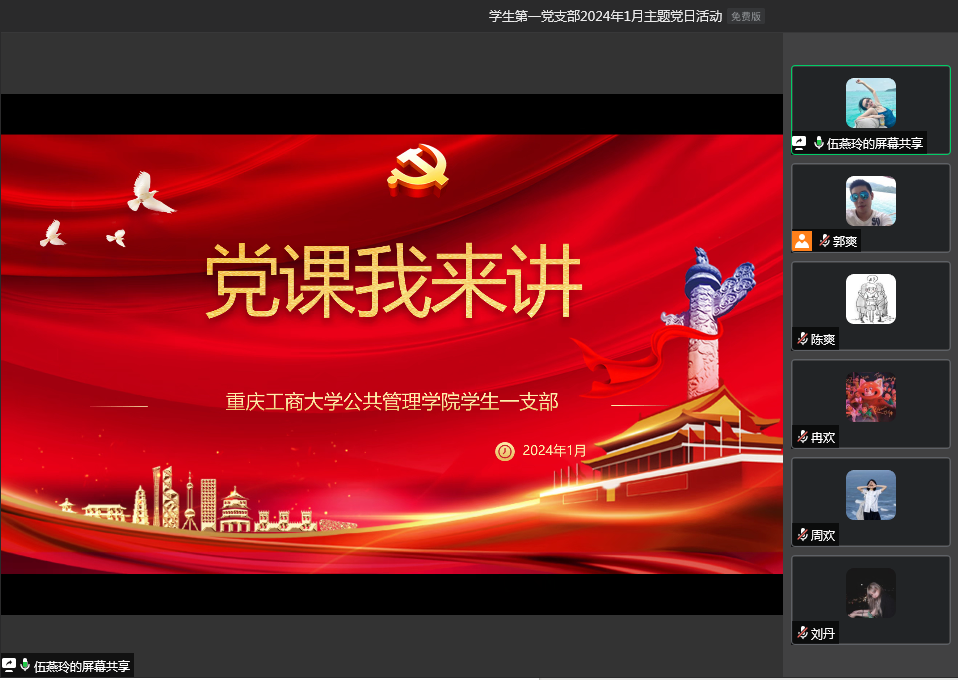Click the meeting title 学生第一党支部2024年1月主题党日活动
The width and height of the screenshot is (958, 680).
604,16
